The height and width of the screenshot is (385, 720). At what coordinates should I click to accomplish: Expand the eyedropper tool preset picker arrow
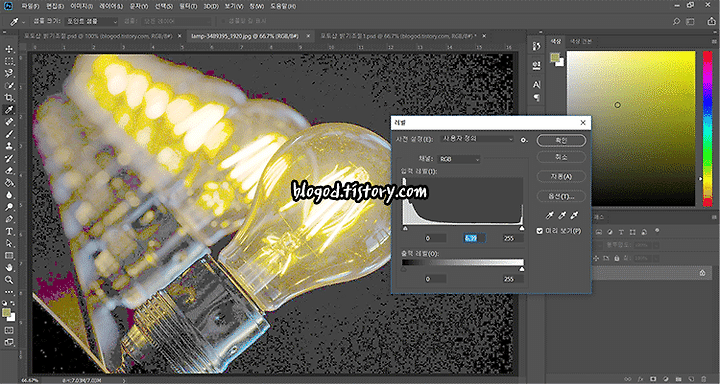tap(23, 22)
